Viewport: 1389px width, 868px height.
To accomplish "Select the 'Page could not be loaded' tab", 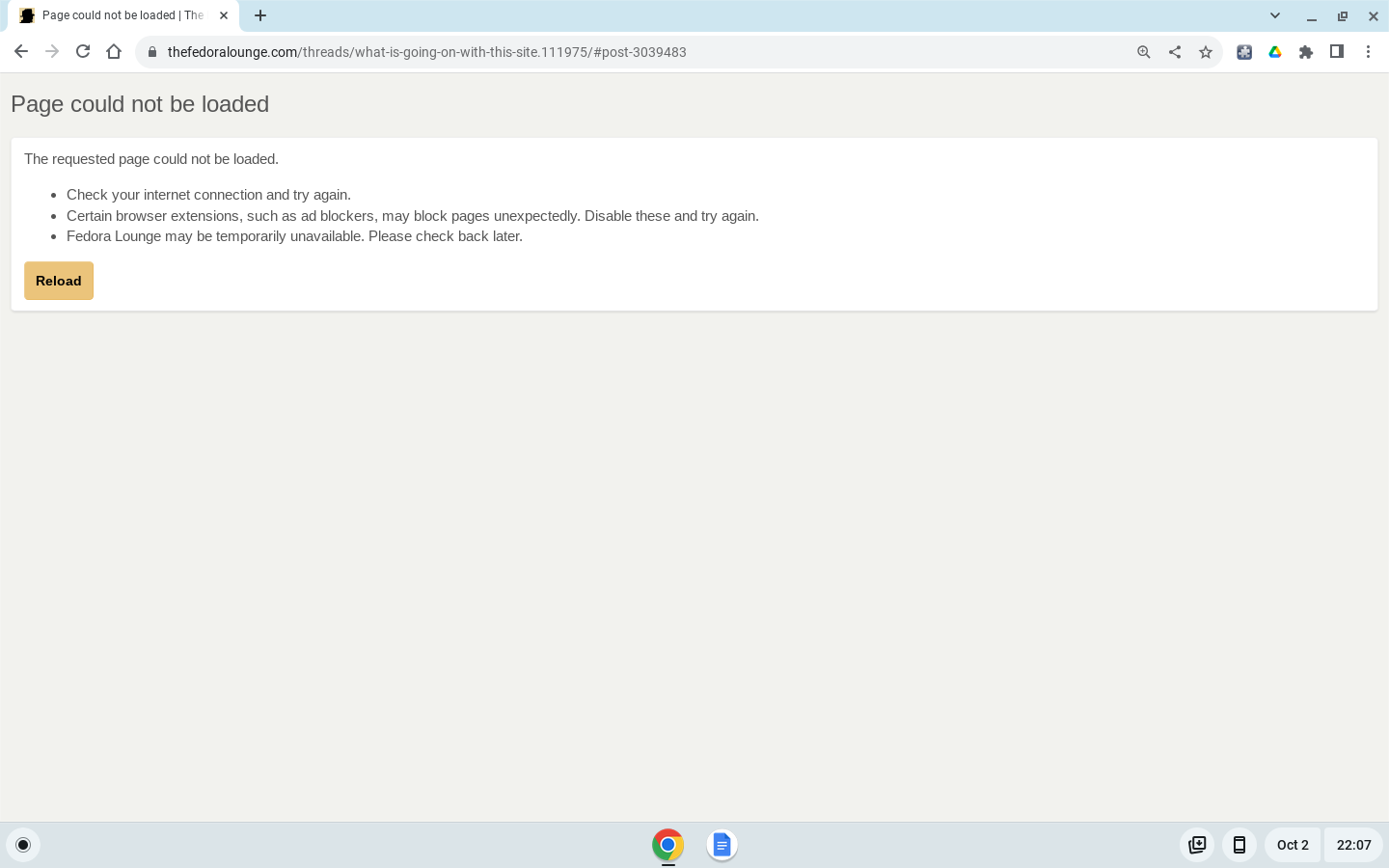I will click(123, 15).
